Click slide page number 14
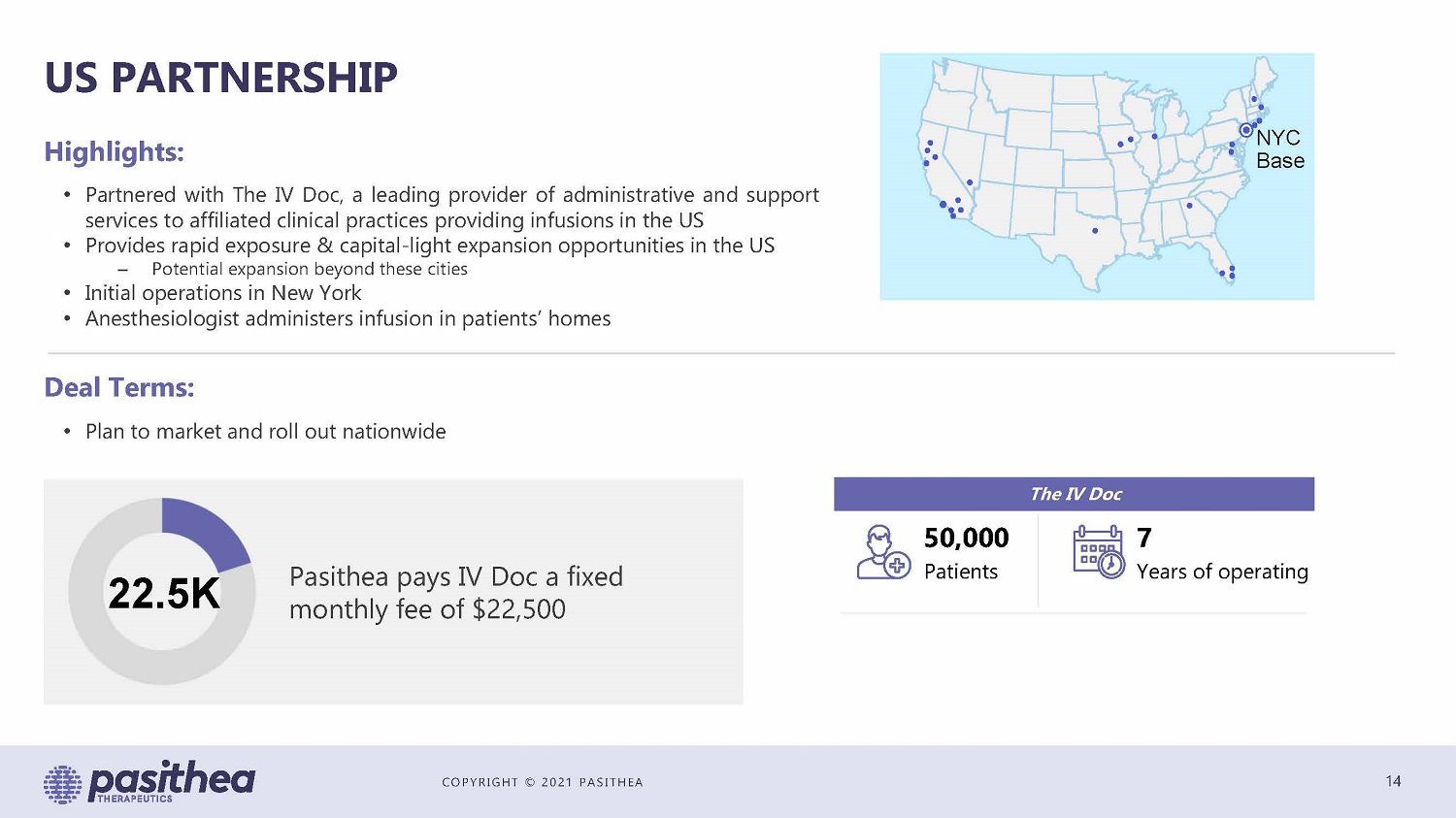 pyautogui.click(x=1393, y=781)
